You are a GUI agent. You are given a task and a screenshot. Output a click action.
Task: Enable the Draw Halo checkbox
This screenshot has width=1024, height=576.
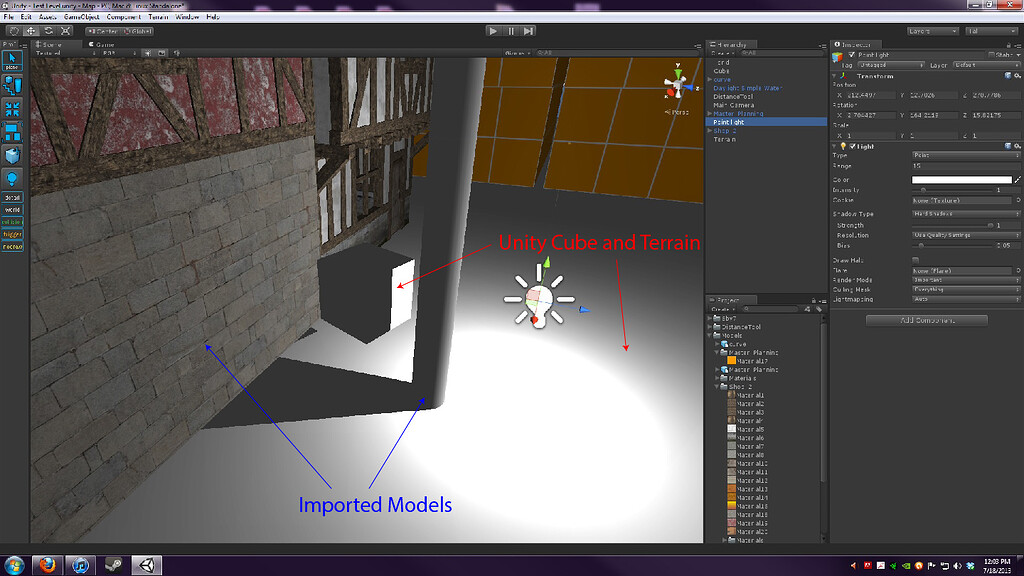pyautogui.click(x=914, y=258)
